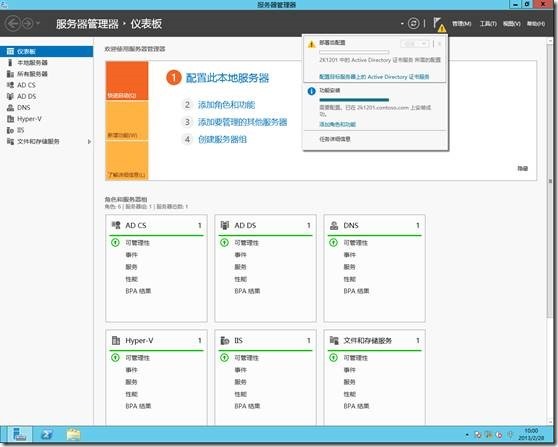Click the IIS role tile header
Image resolution: width=558 pixels, height=447 pixels.
[265, 341]
